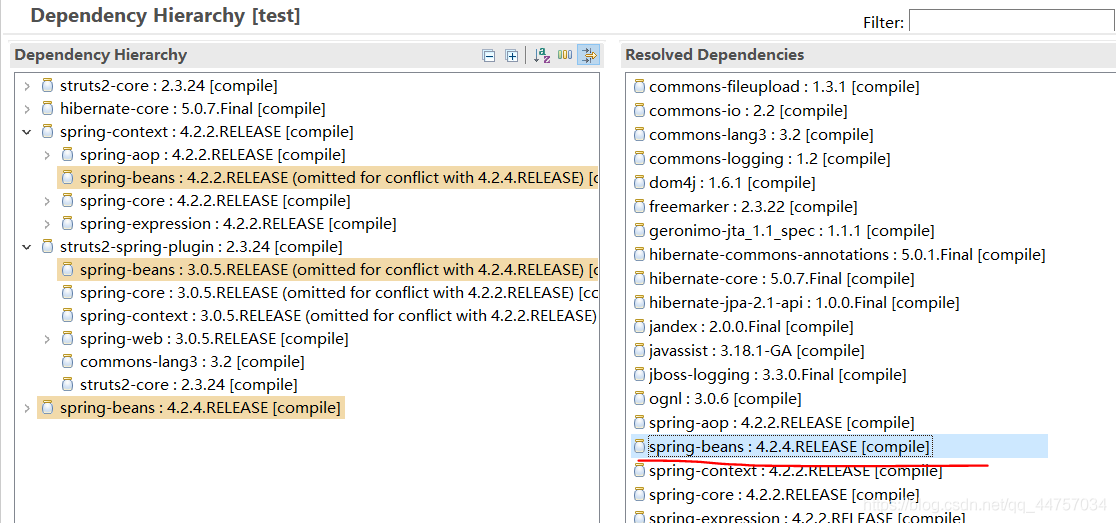Expand spring-core : 4.2.2.RELEASE in the hierarchy tree
The width and height of the screenshot is (1116, 523).
[x=46, y=201]
